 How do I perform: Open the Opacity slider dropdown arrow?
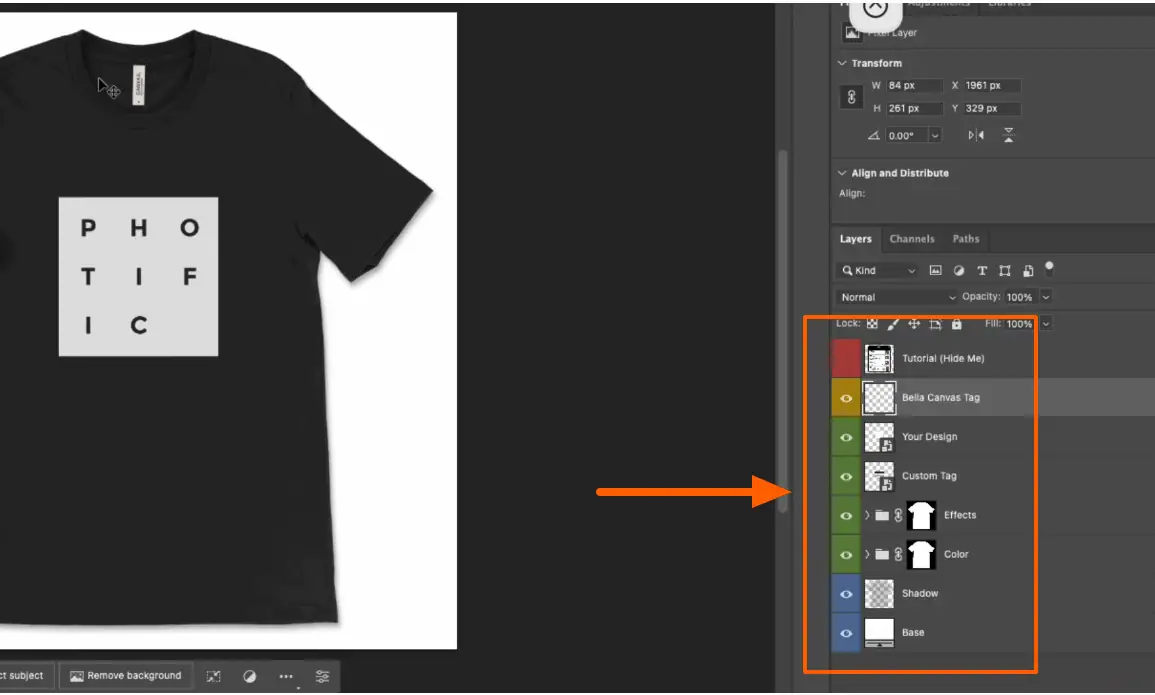pyautogui.click(x=1046, y=297)
